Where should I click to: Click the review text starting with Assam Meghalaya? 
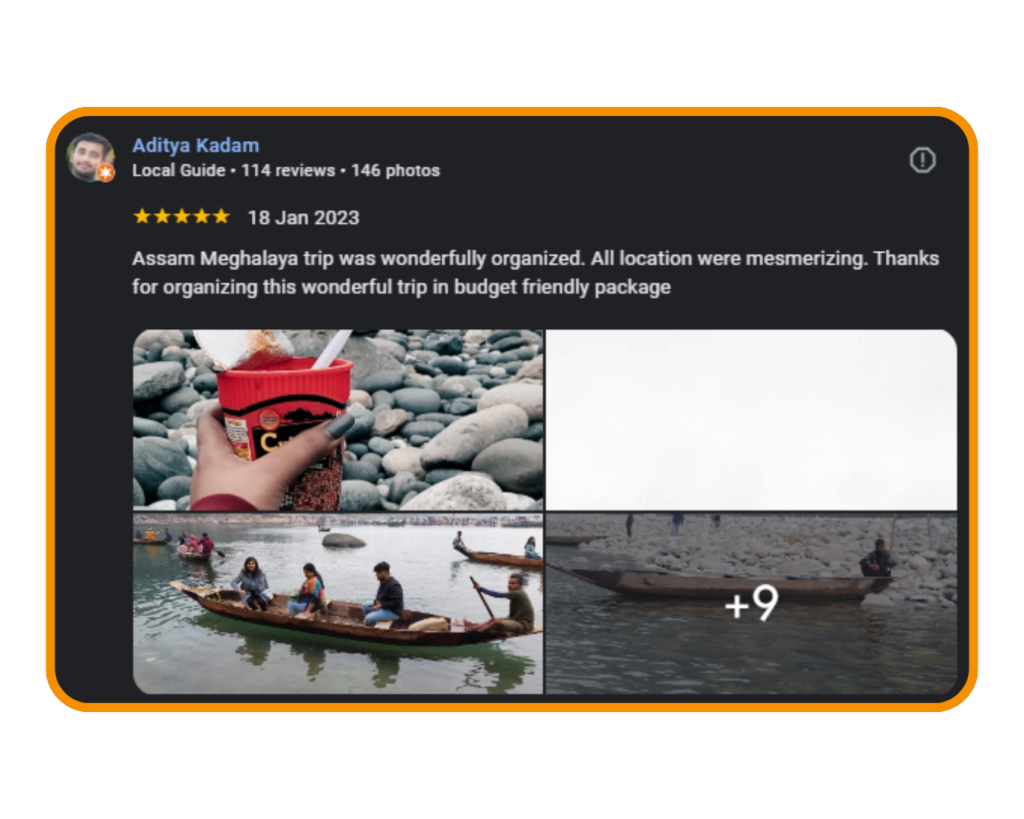[x=536, y=272]
